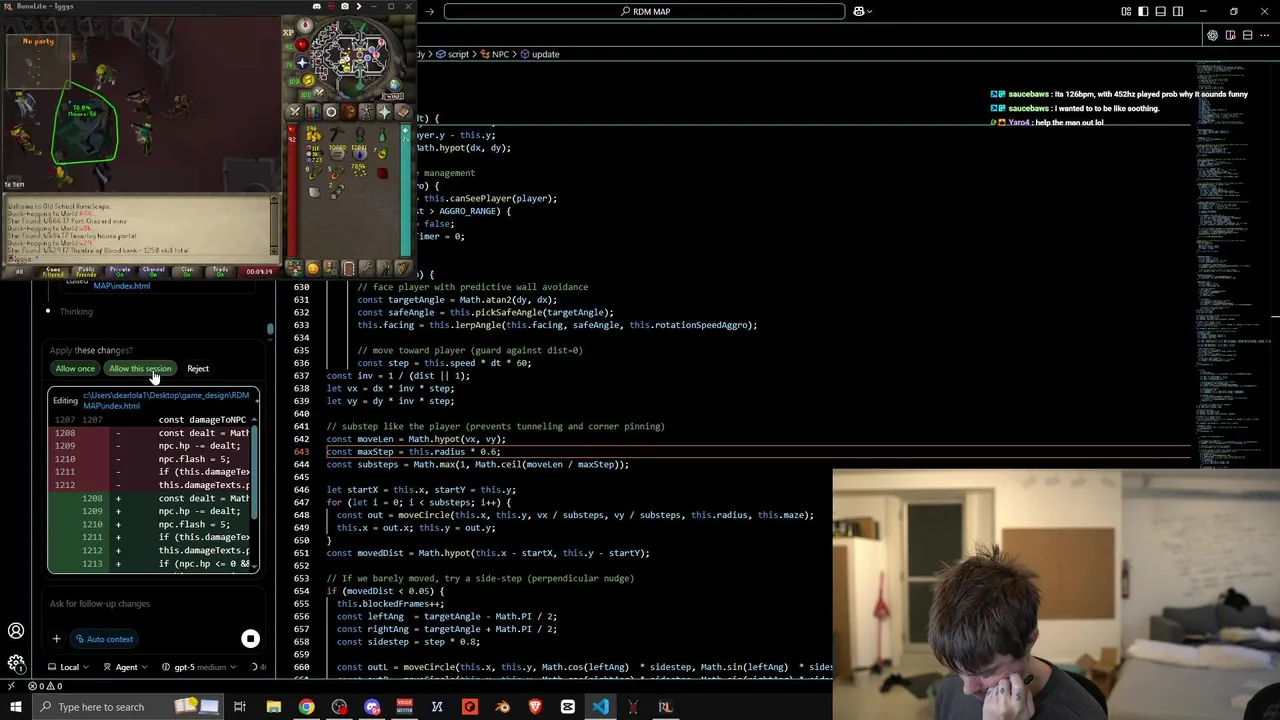Open the gpt-5 medium model dropdown

pyautogui.click(x=200, y=667)
